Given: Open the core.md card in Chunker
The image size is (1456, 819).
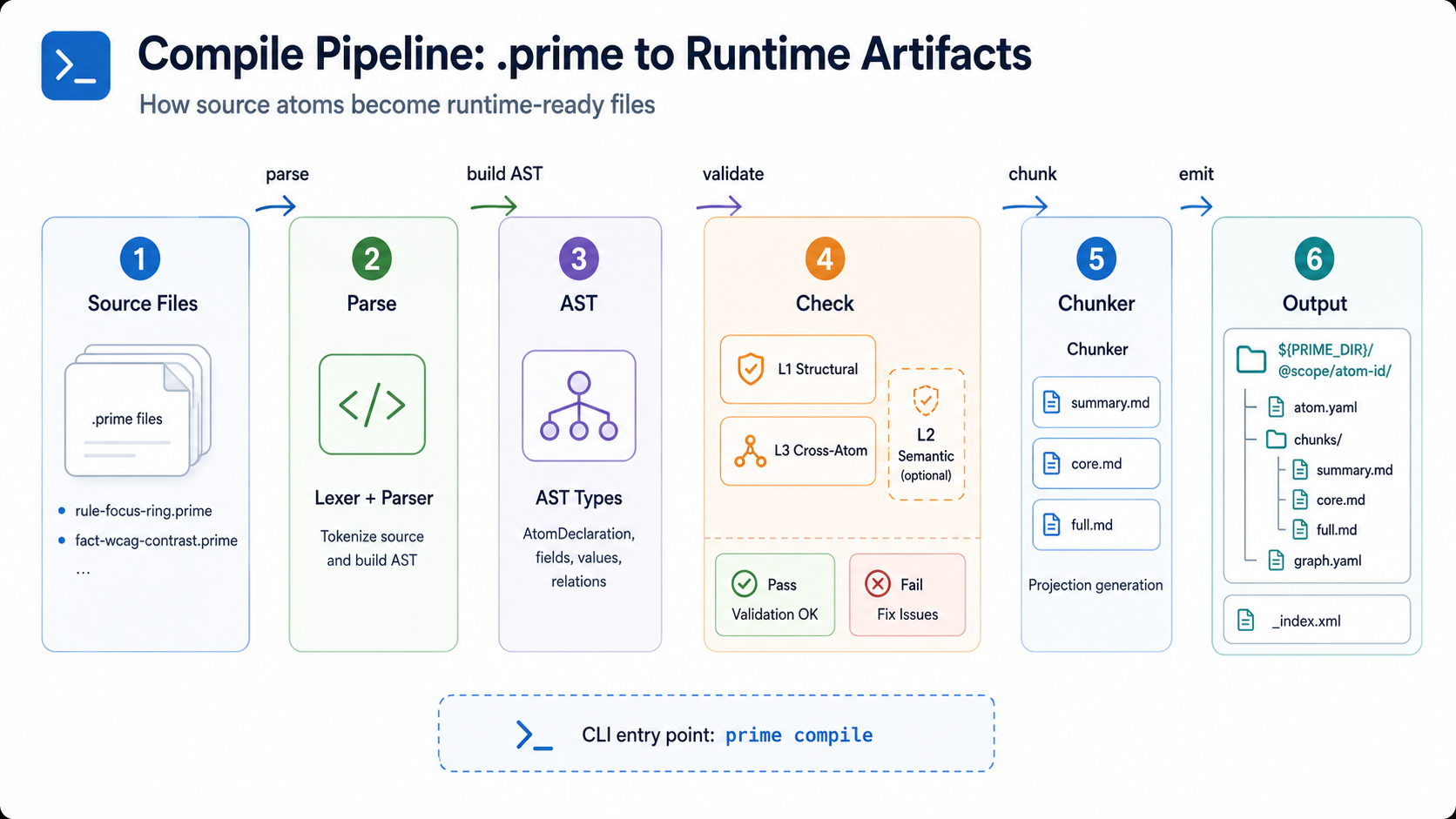Looking at the screenshot, I should pos(1096,463).
